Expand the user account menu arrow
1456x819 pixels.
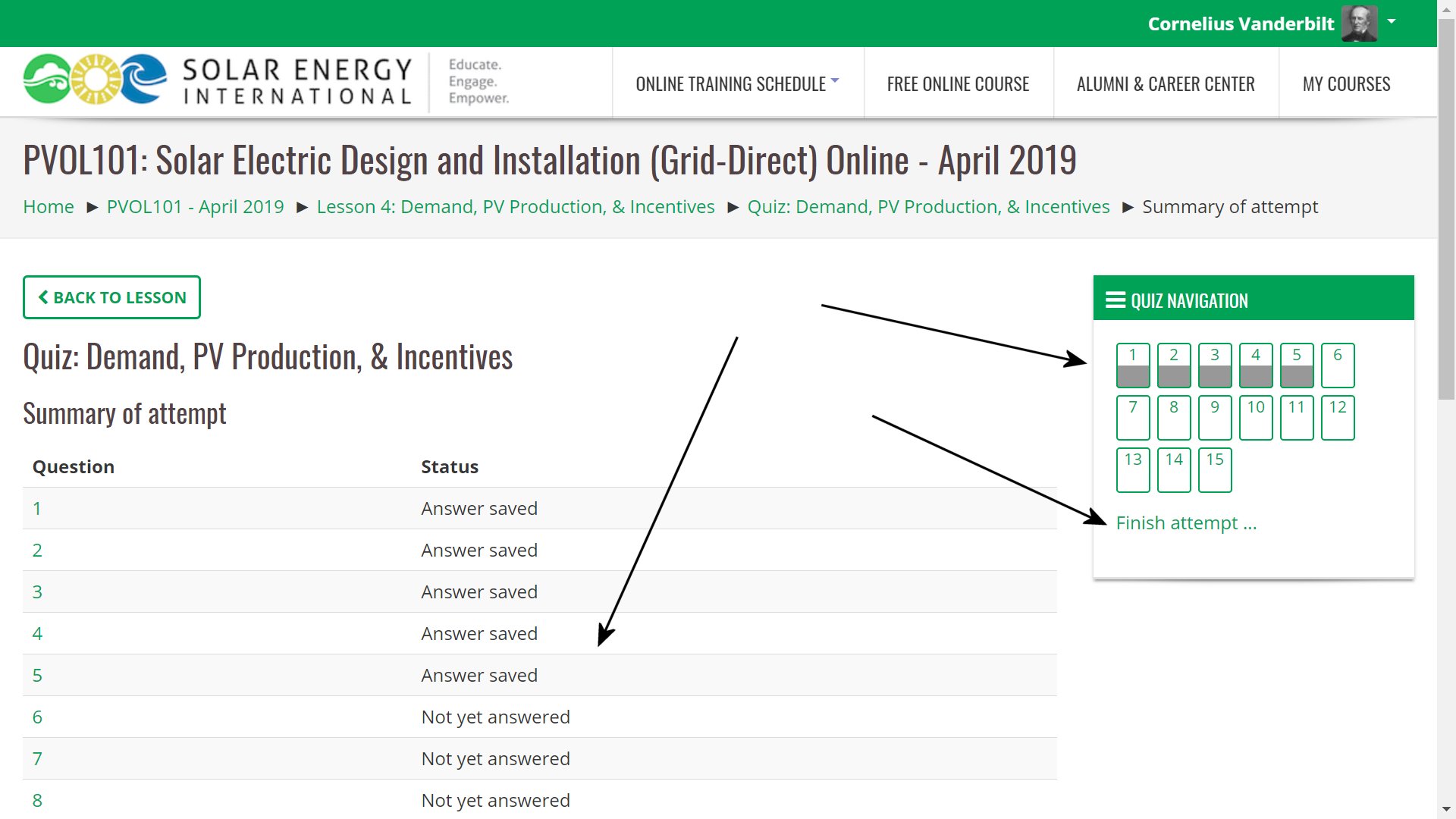tap(1392, 22)
